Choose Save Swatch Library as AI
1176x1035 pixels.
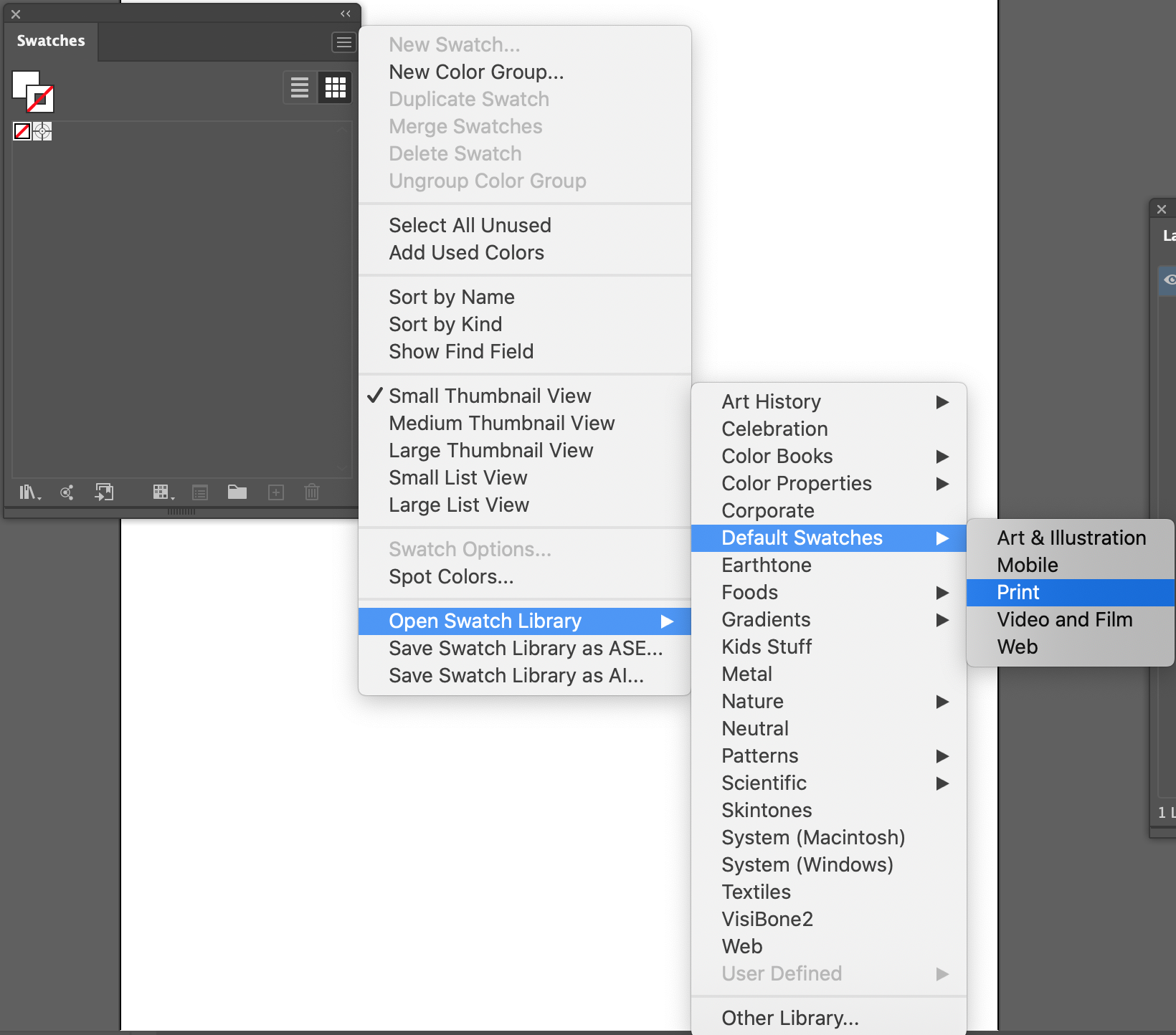tap(524, 675)
